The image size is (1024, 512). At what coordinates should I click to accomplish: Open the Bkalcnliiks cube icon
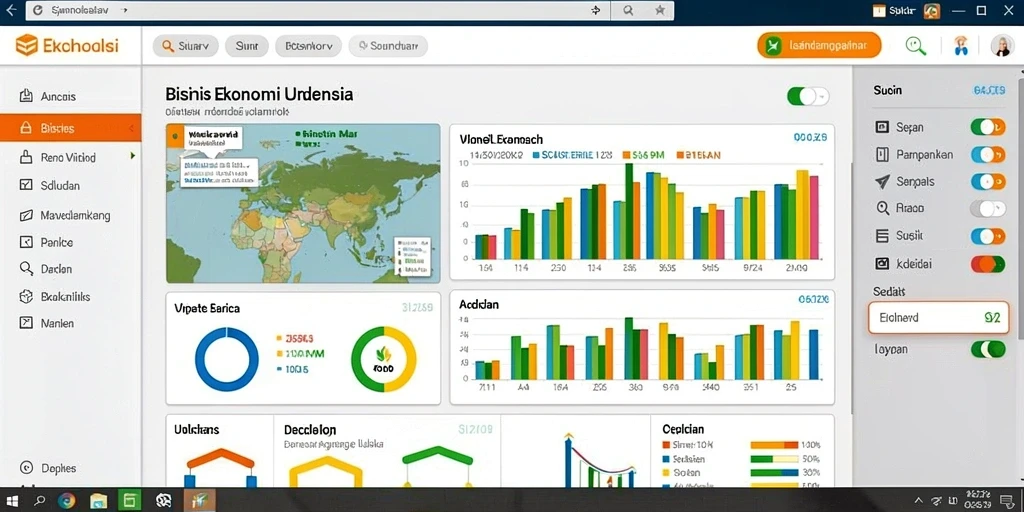(x=26, y=296)
